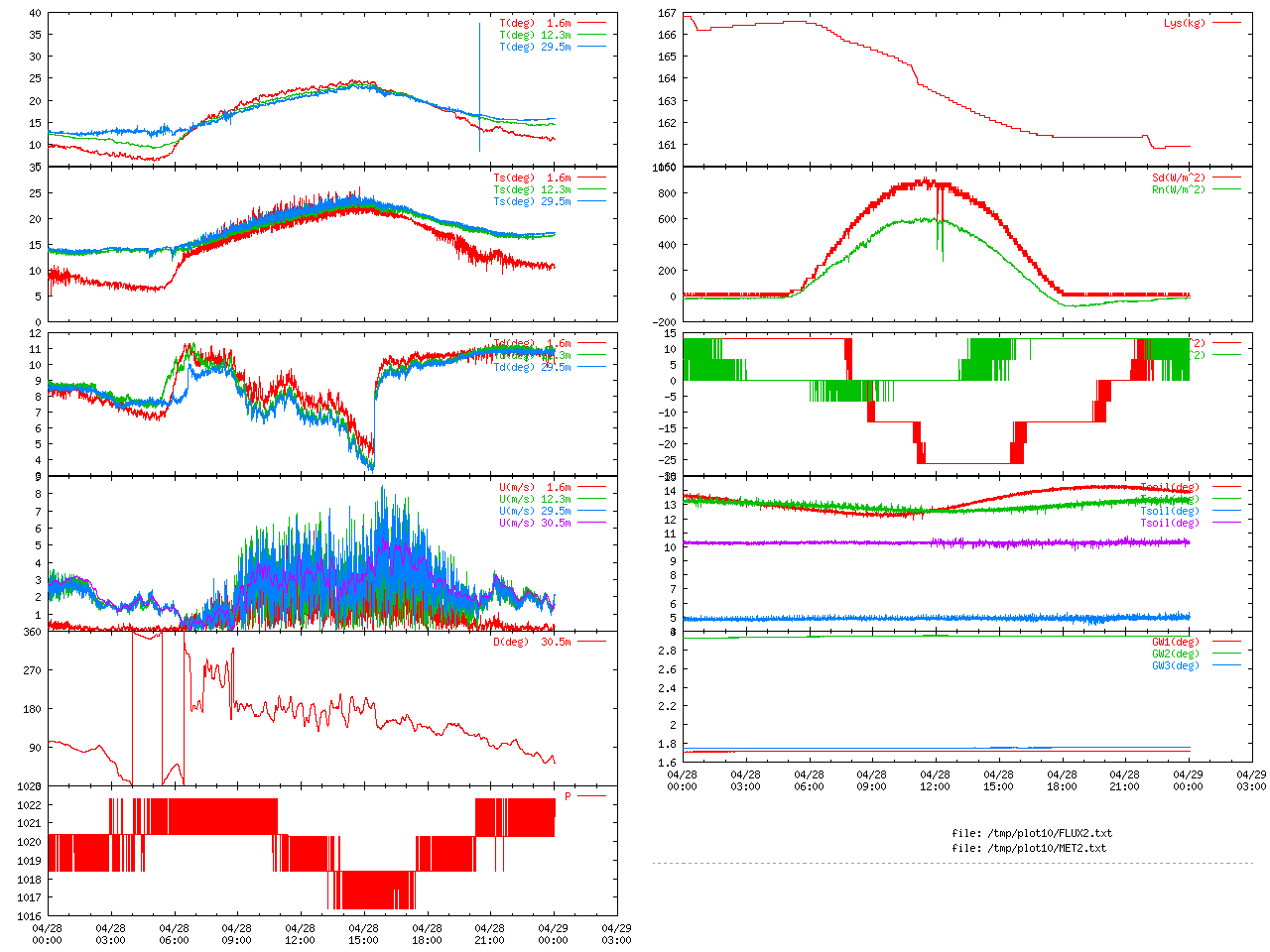Click the /tmp/plot10/FLUX2.txt file path text
Screen dimensions: 1270x952
pyautogui.click(x=1031, y=833)
